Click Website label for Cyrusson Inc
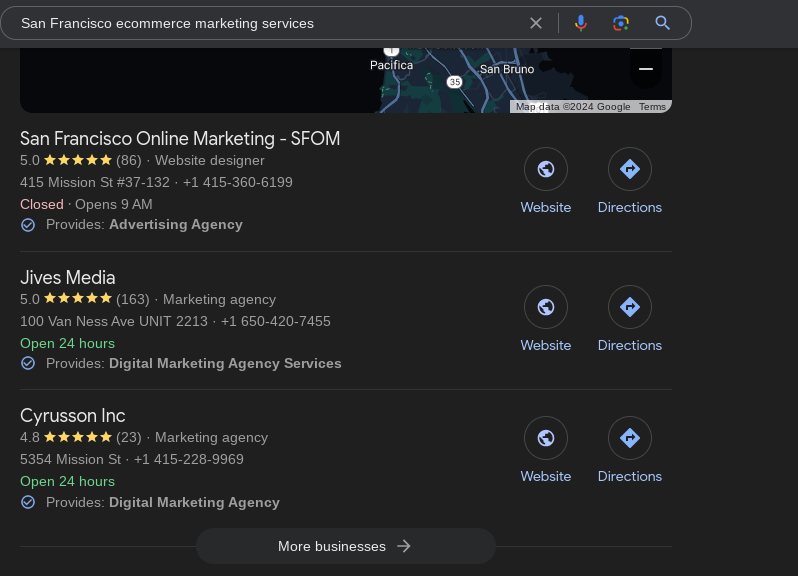Image resolution: width=798 pixels, height=576 pixels. coord(546,477)
